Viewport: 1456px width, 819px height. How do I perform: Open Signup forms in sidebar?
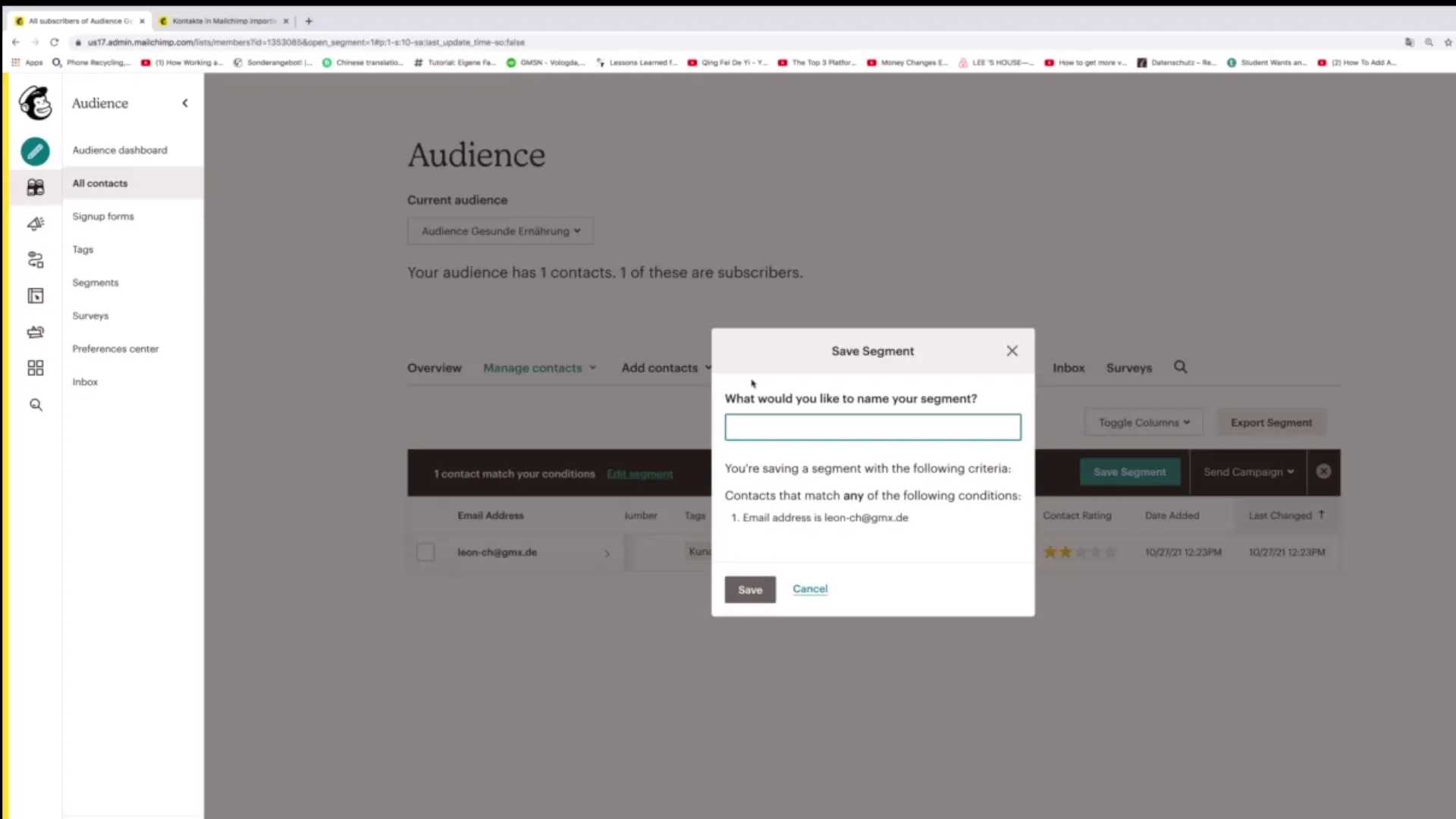pos(103,216)
